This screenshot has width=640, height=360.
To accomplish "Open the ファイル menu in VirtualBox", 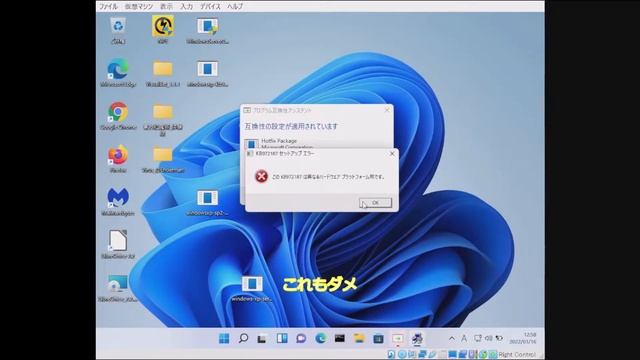I will pyautogui.click(x=108, y=7).
